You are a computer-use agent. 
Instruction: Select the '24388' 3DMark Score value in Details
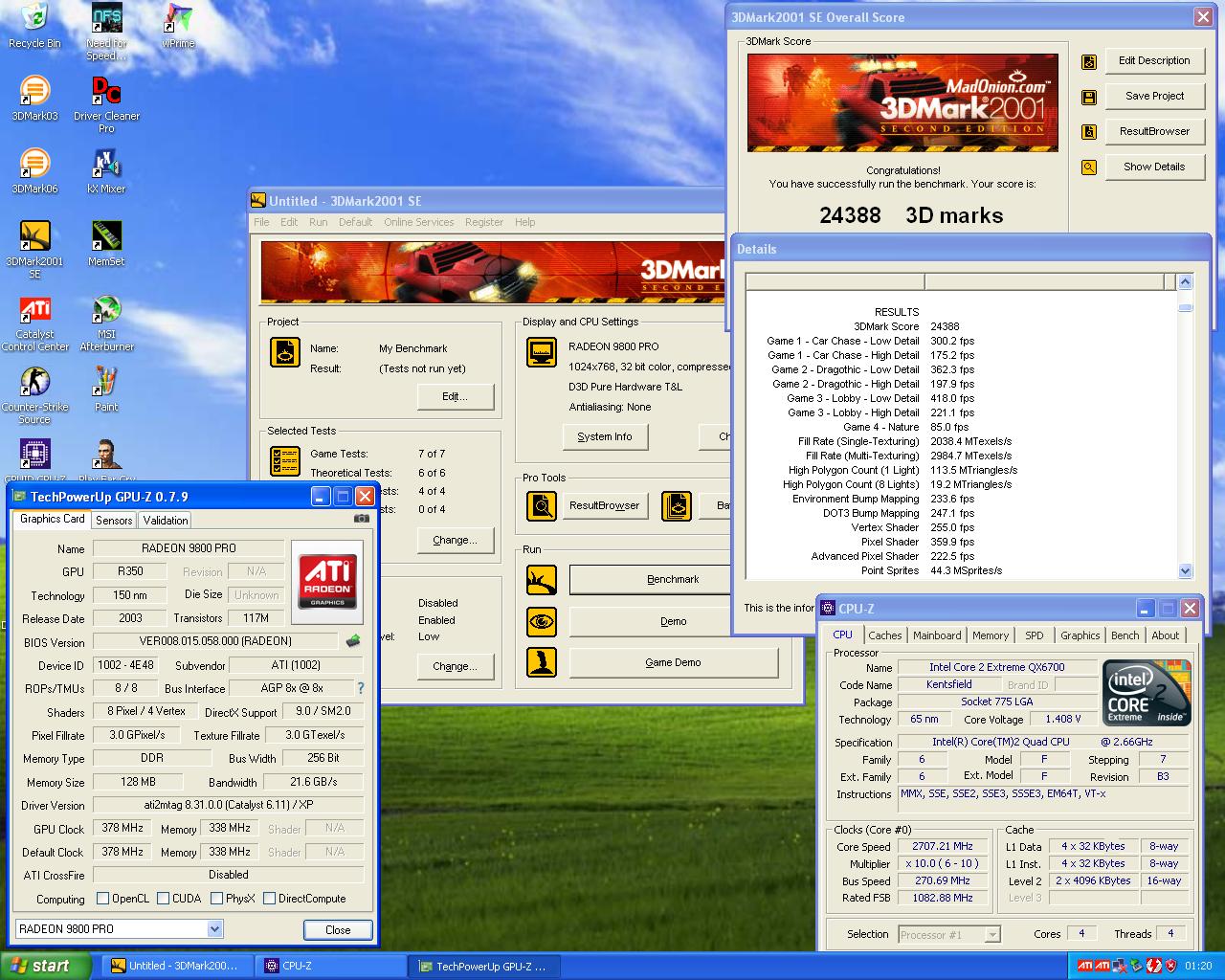click(945, 326)
